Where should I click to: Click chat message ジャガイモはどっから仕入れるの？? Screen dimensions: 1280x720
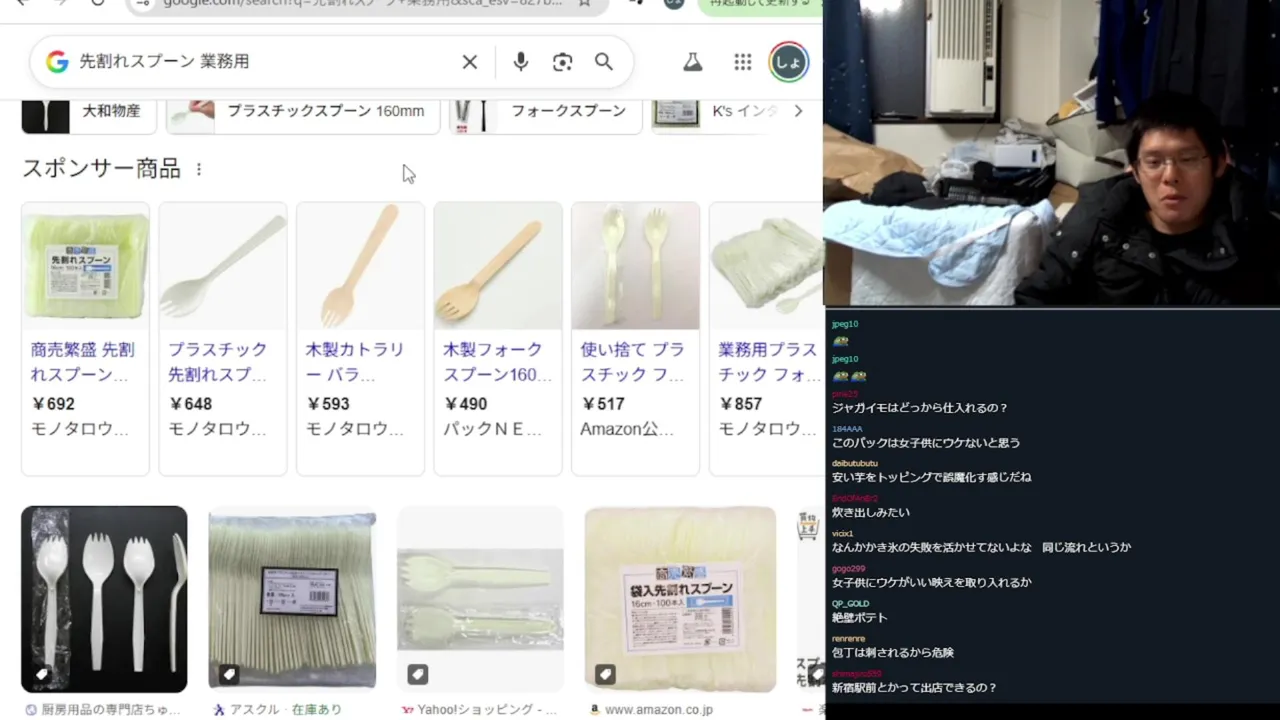tap(920, 408)
